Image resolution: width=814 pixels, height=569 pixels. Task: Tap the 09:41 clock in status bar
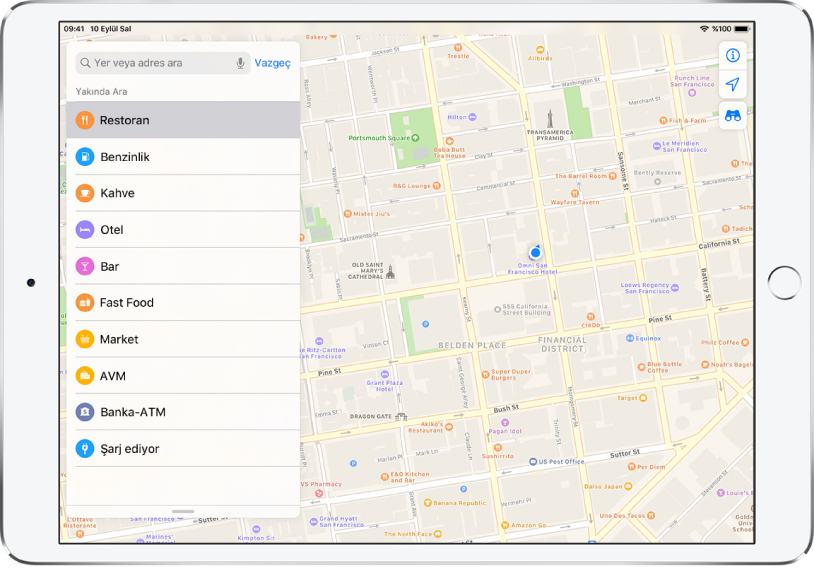tap(74, 29)
